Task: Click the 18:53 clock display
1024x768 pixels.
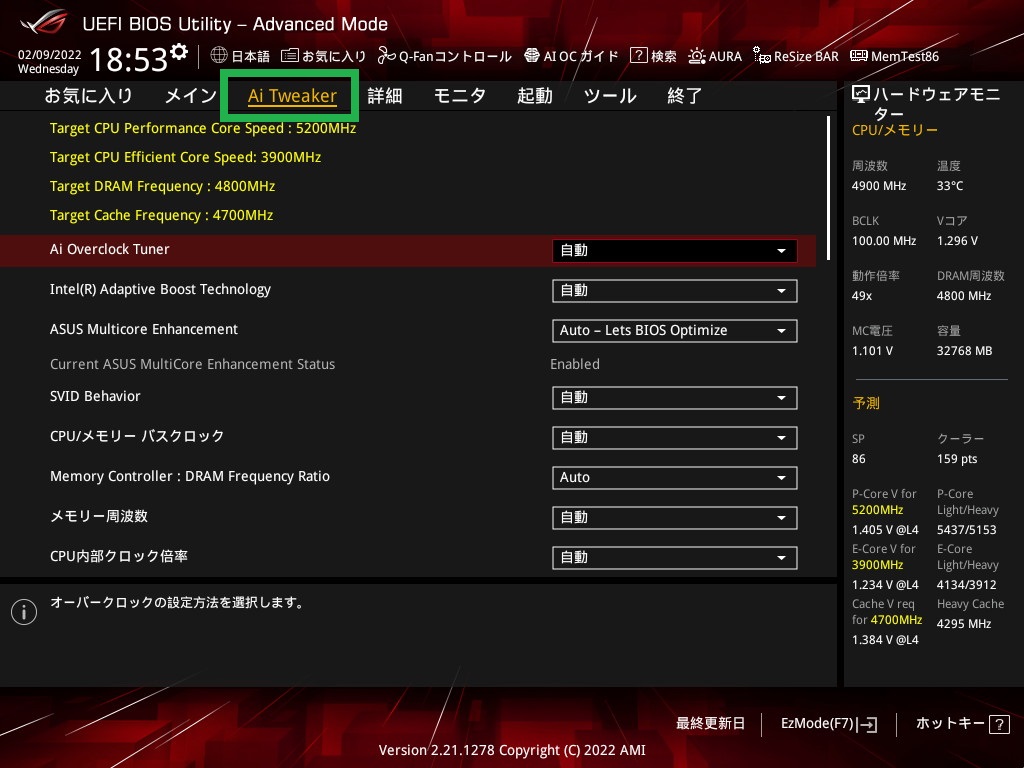Action: [x=129, y=59]
